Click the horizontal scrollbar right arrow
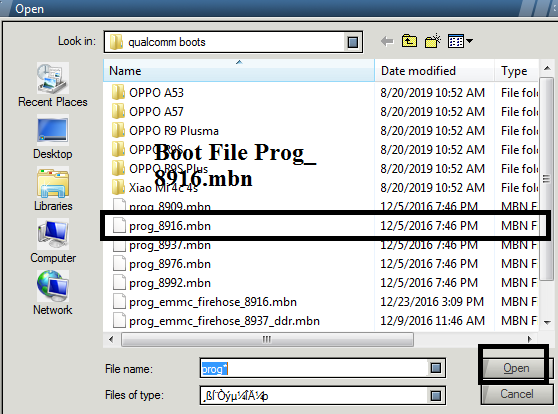Screen dimensions: 558x414 [529, 339]
